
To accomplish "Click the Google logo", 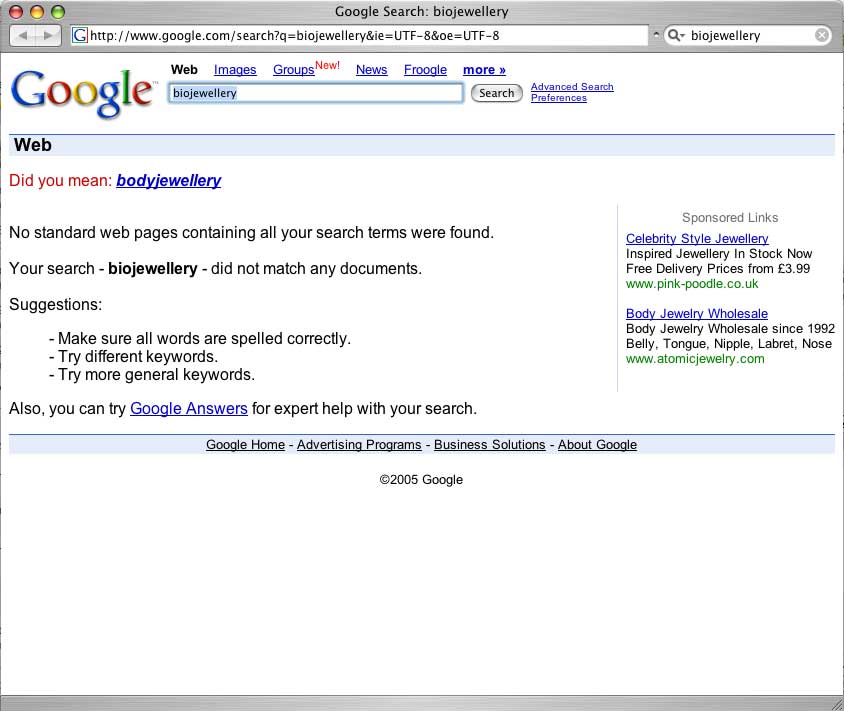I will click(84, 93).
